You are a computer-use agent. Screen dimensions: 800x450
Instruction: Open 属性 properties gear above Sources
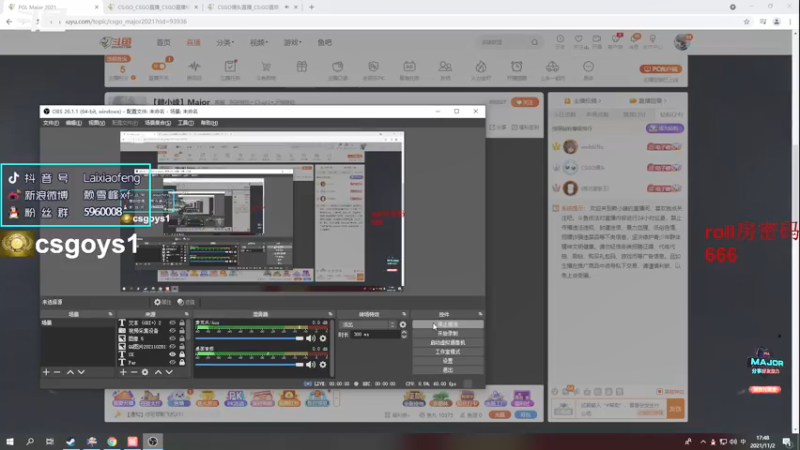pyautogui.click(x=163, y=302)
